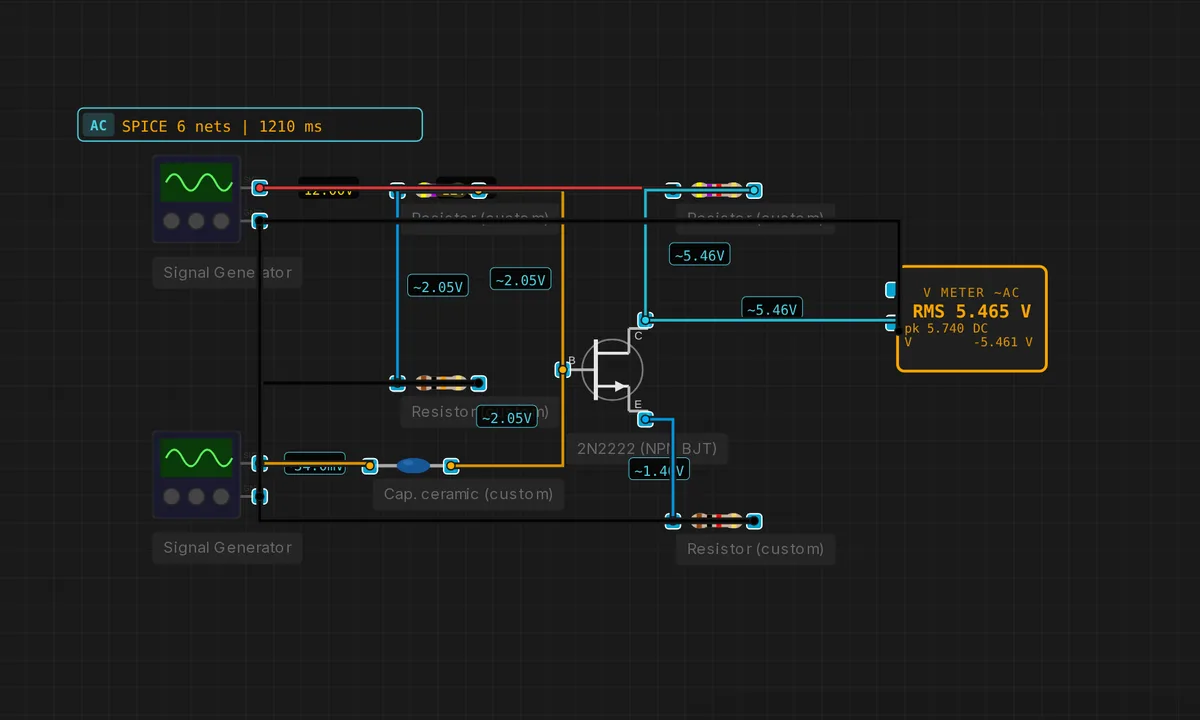Click the collector resistor's pin on the blue wire
The image size is (1200, 720).
coord(673,190)
